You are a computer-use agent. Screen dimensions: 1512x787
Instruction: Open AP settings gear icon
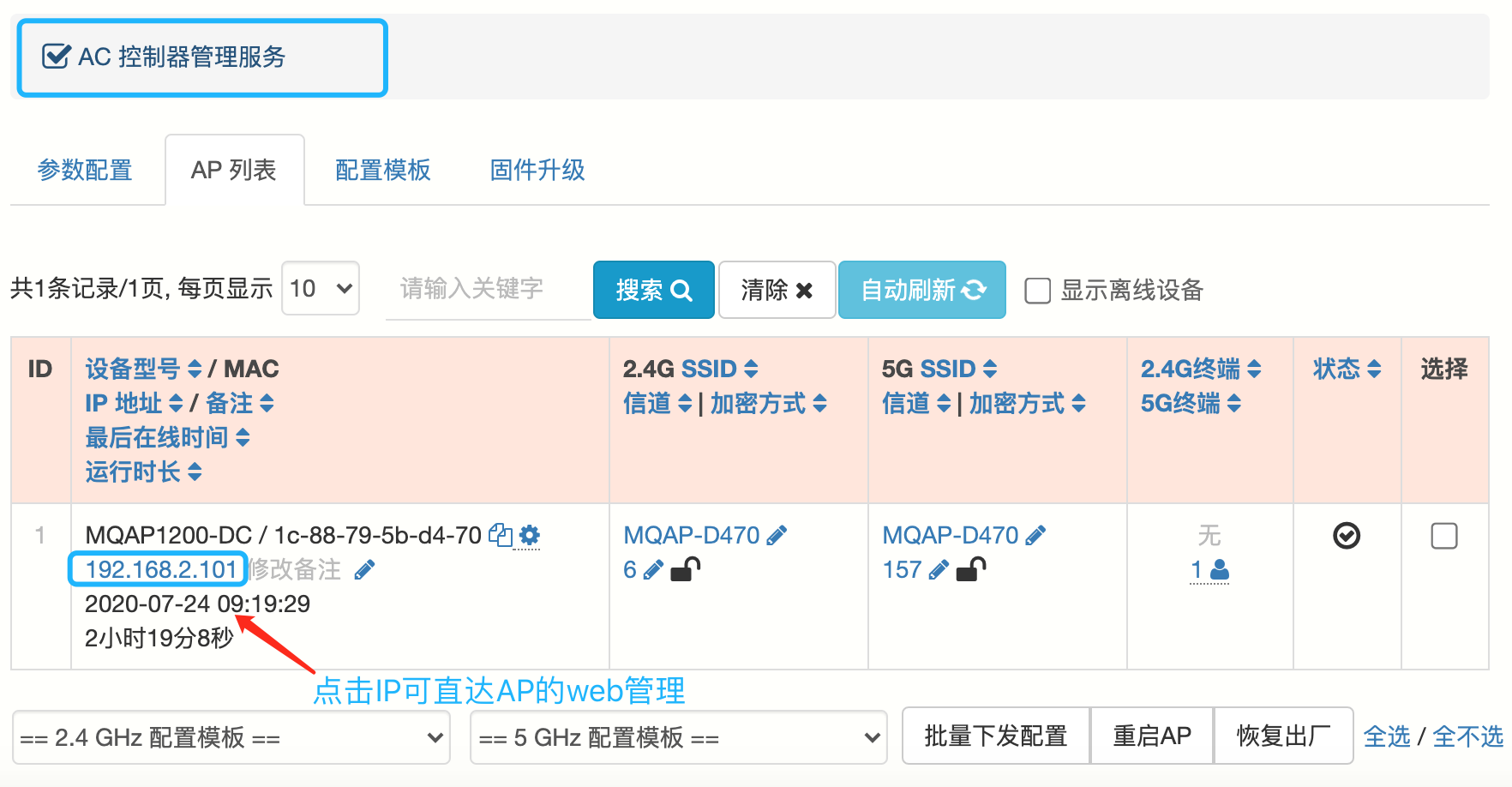(x=530, y=536)
